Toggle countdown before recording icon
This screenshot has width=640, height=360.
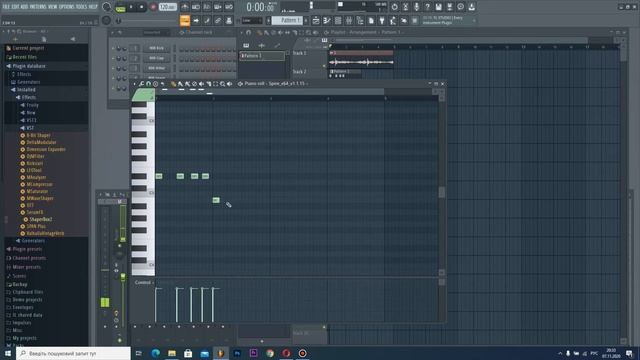[207, 7]
